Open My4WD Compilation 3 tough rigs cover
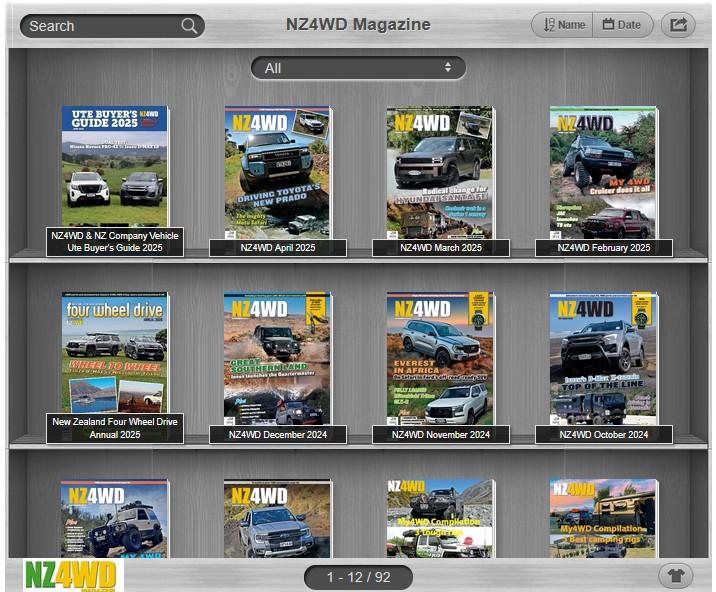The width and height of the screenshot is (716, 592). [x=440, y=518]
